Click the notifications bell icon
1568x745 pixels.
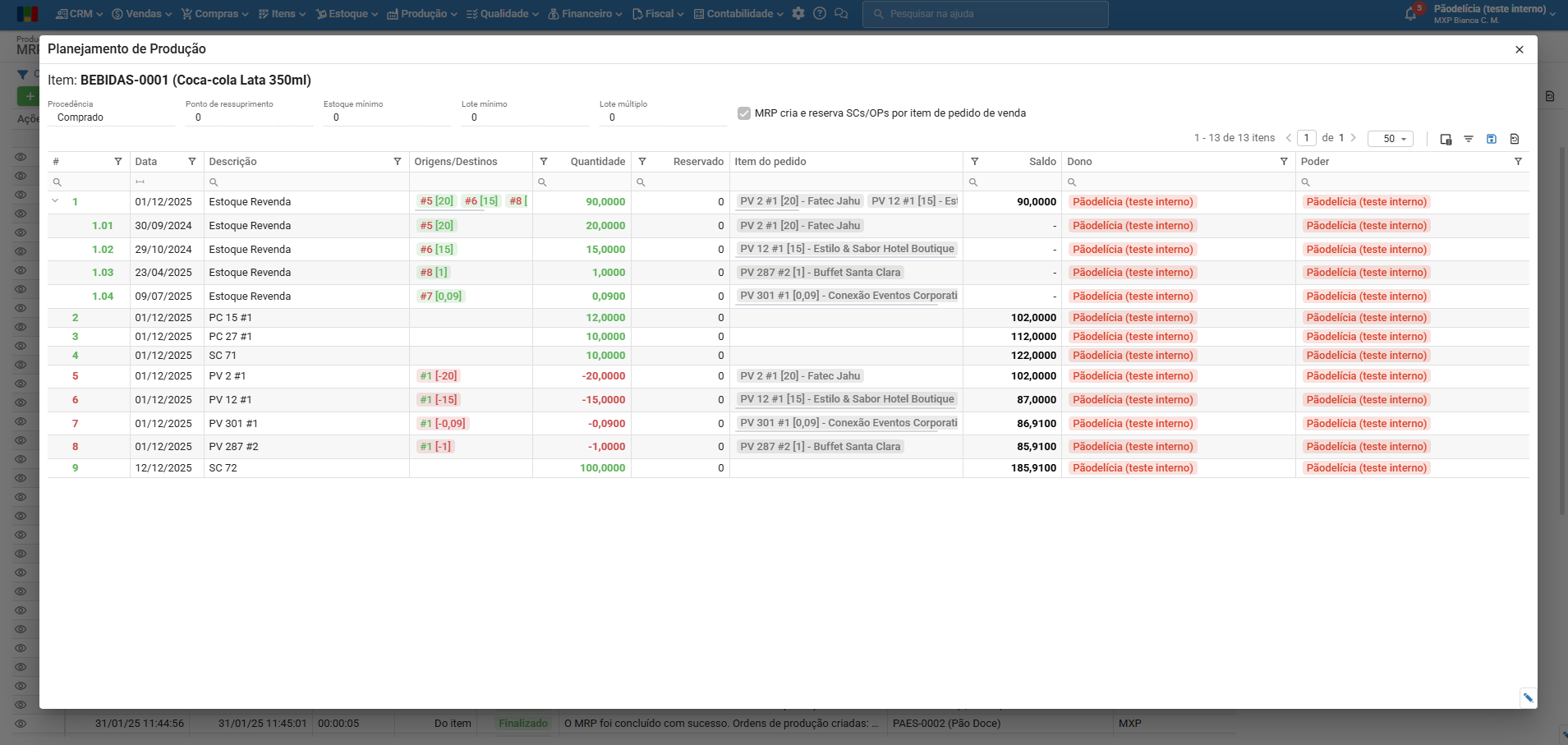(x=1411, y=14)
